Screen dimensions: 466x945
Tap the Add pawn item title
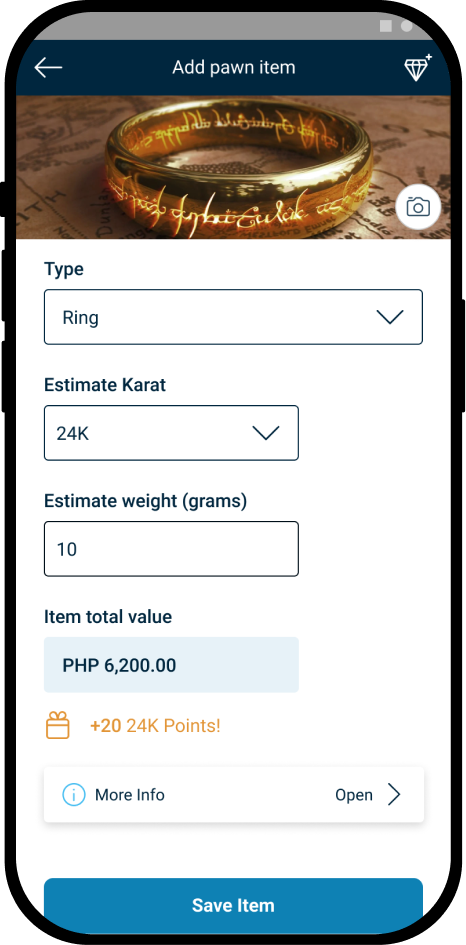pyautogui.click(x=234, y=67)
